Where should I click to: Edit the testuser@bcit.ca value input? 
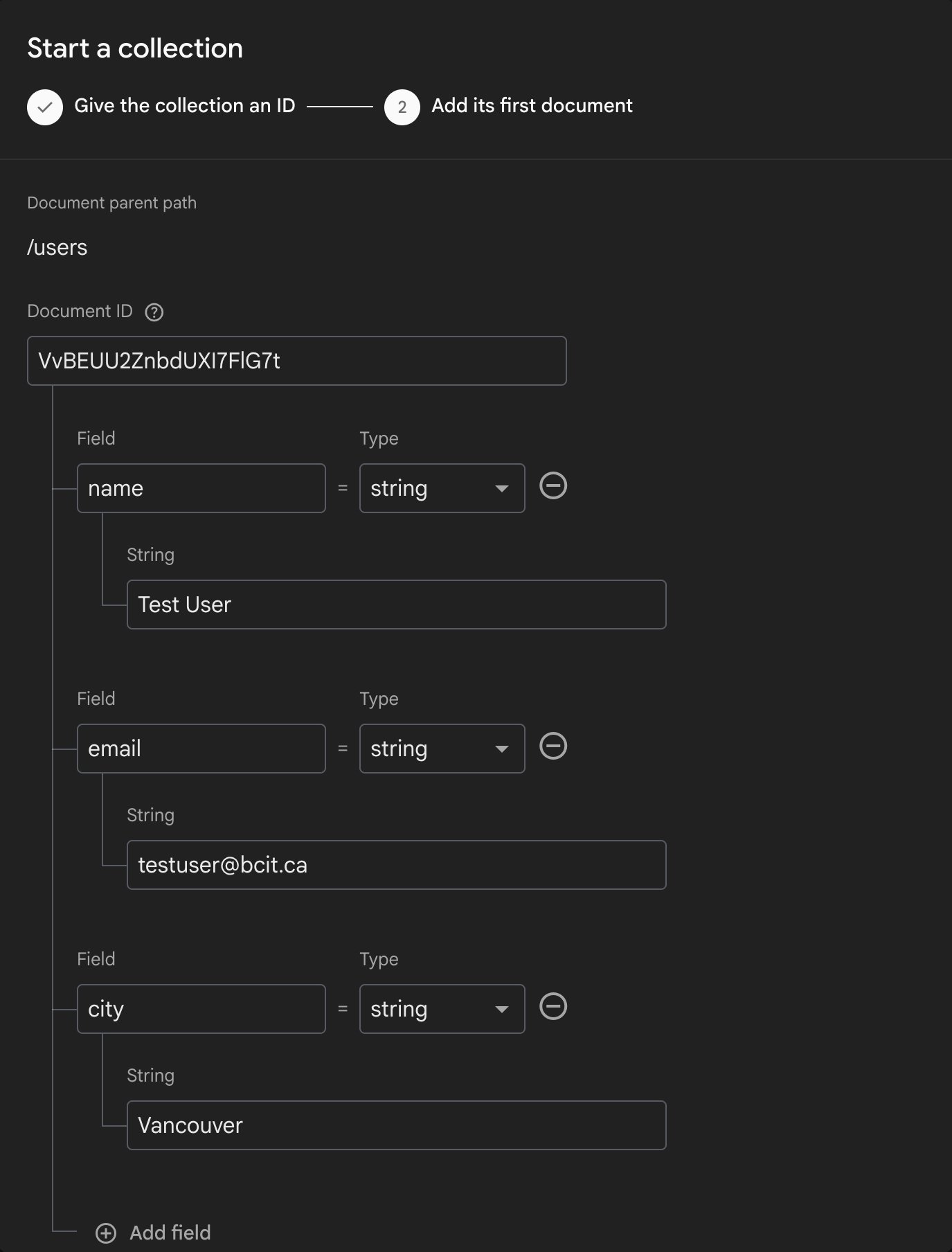click(x=396, y=865)
